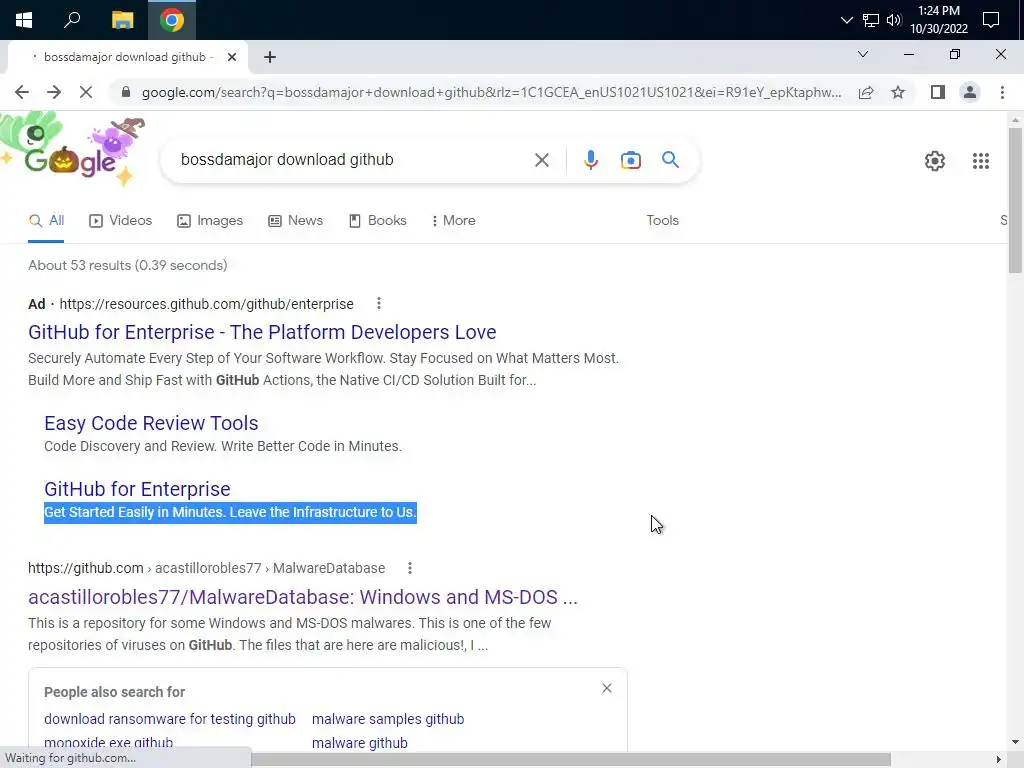Open the GitHub for Enterprise sitelink
The width and height of the screenshot is (1024, 768).
pyautogui.click(x=137, y=489)
